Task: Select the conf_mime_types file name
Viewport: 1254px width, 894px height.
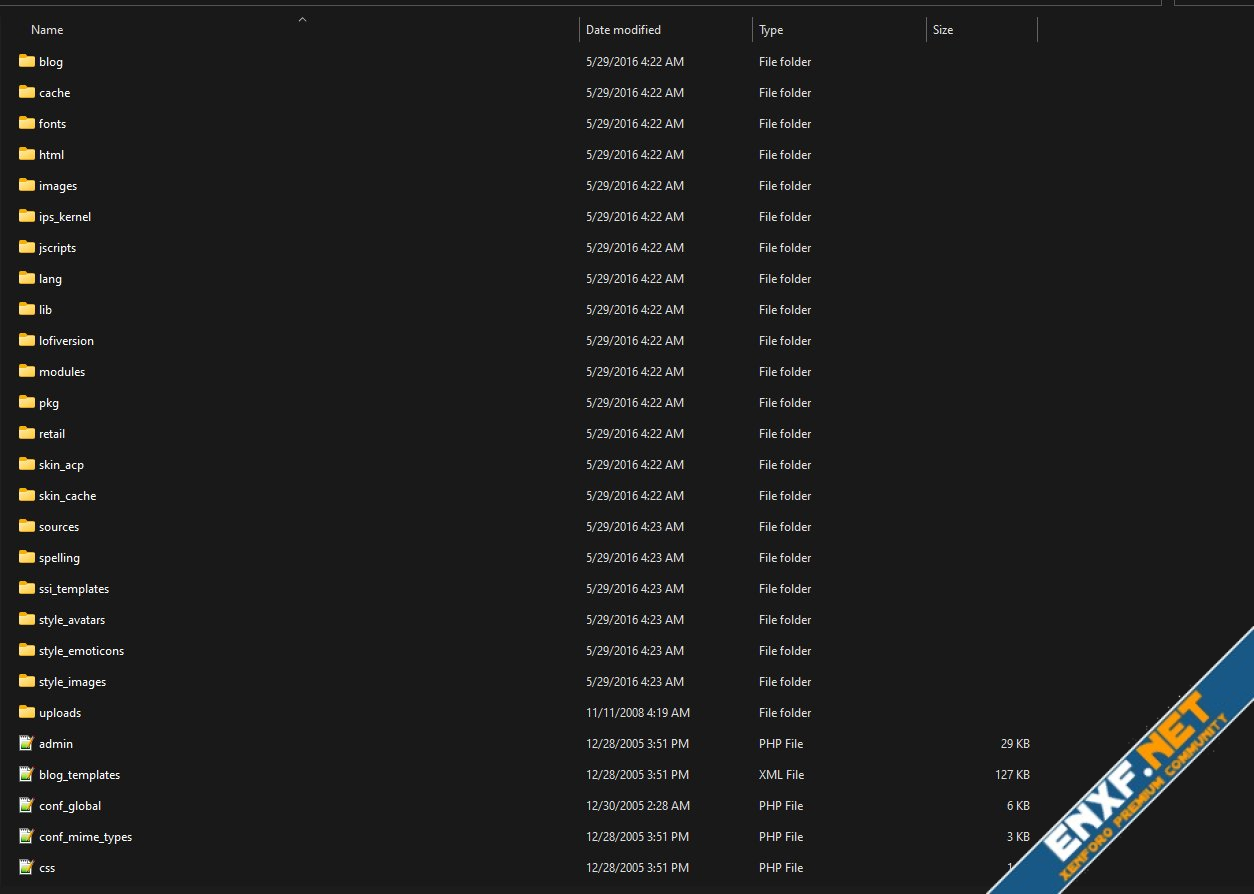Action: click(85, 837)
